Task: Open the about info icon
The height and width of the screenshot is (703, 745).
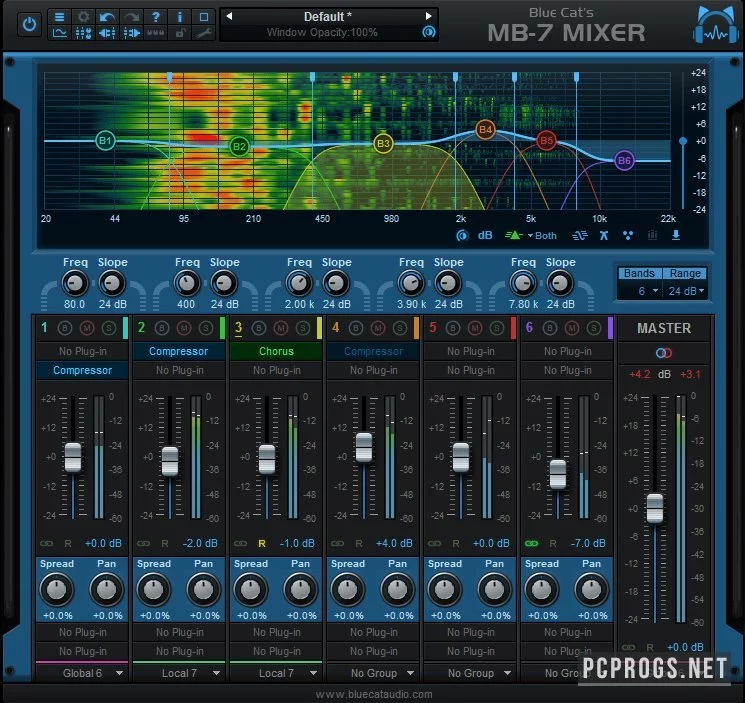Action: point(180,17)
